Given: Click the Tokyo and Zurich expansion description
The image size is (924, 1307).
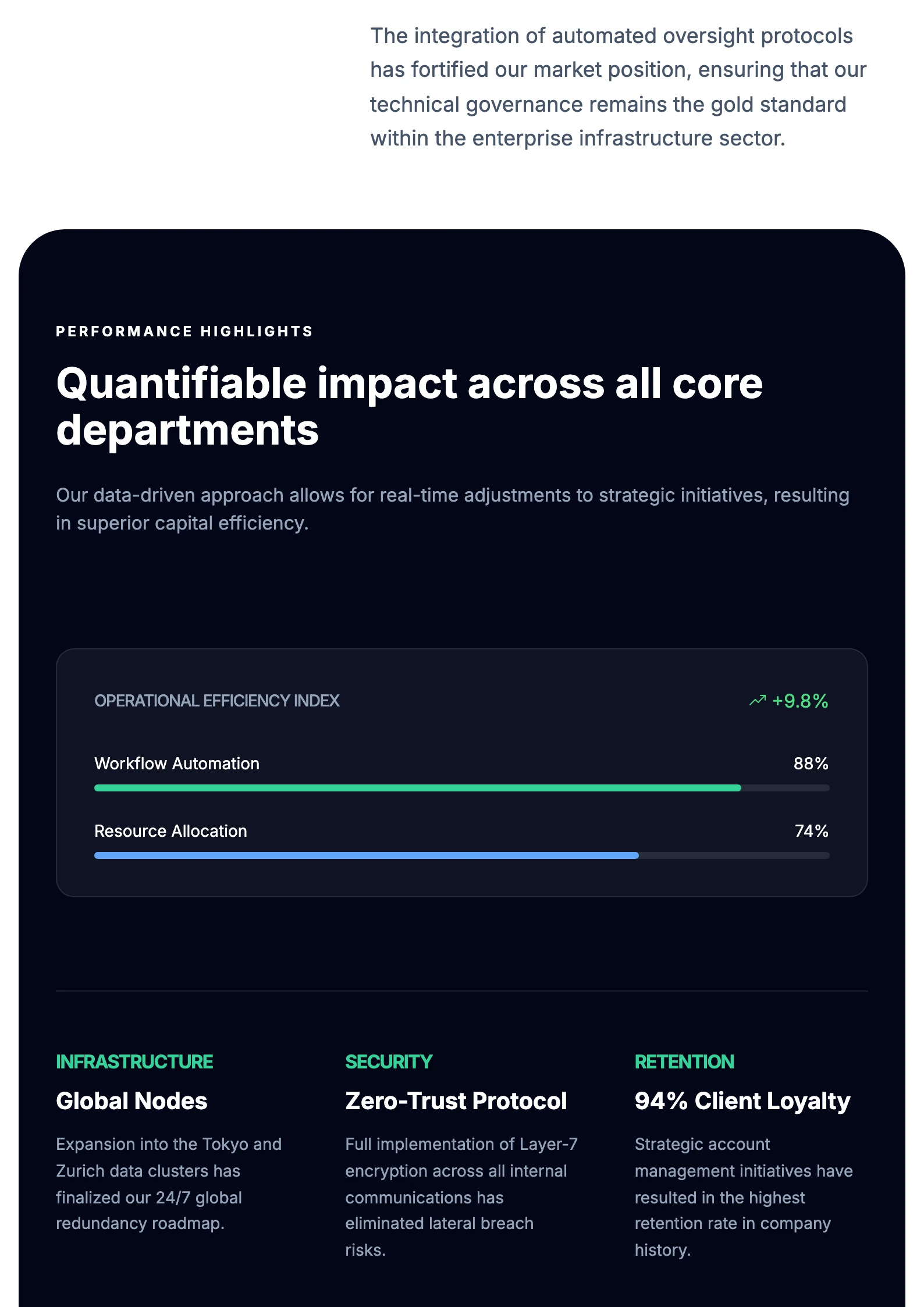Looking at the screenshot, I should tap(169, 1184).
